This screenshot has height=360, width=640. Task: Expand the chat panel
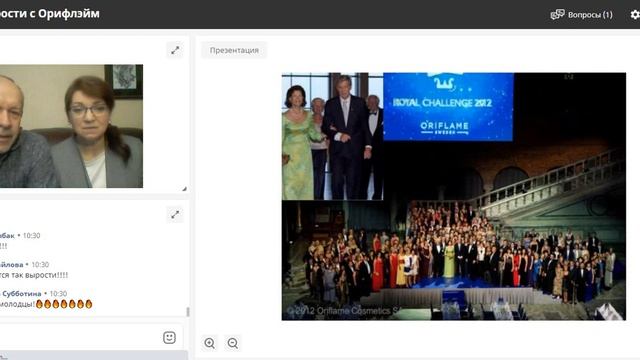coord(175,215)
